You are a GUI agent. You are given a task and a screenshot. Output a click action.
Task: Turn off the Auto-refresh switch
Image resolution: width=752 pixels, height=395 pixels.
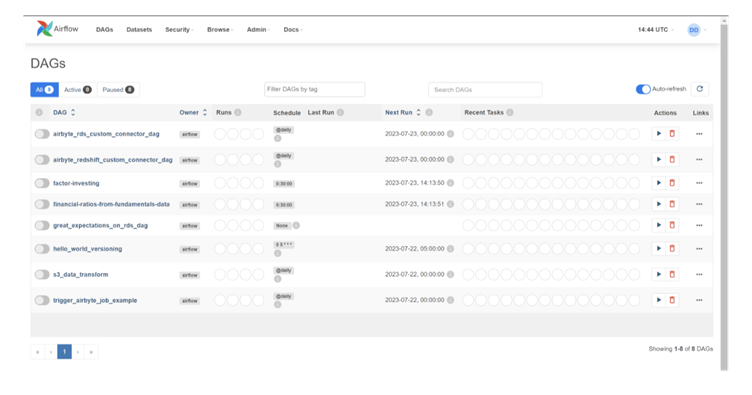coord(643,89)
